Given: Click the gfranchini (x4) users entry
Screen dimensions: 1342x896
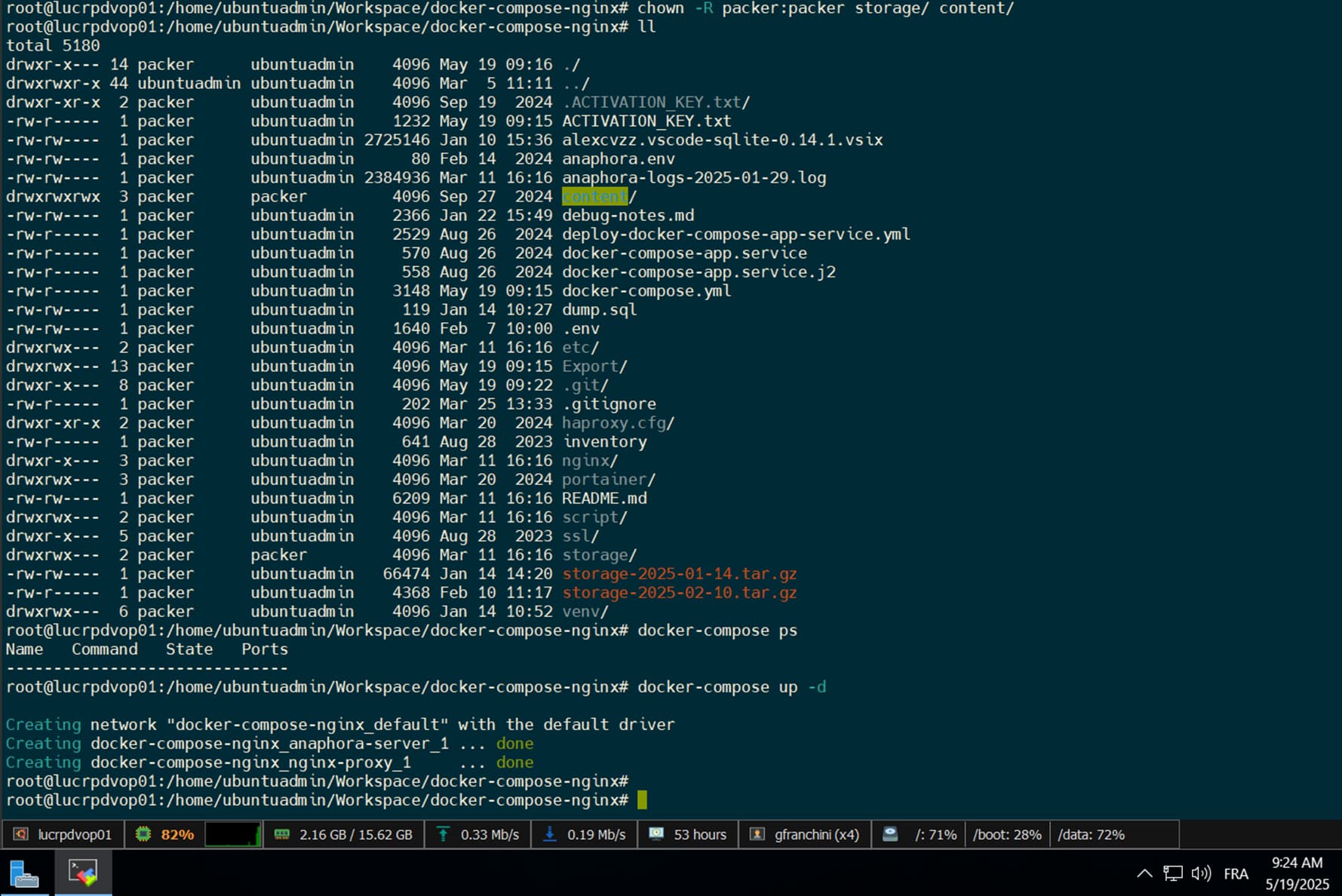Looking at the screenshot, I should click(x=817, y=834).
